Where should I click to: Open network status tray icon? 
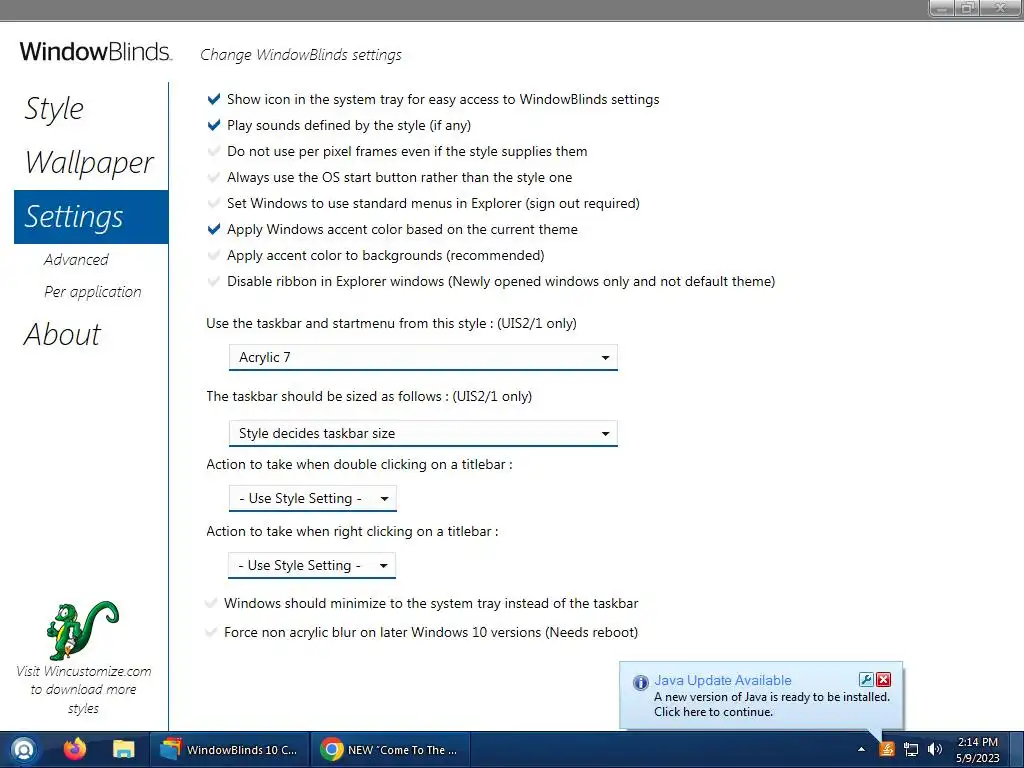click(911, 750)
